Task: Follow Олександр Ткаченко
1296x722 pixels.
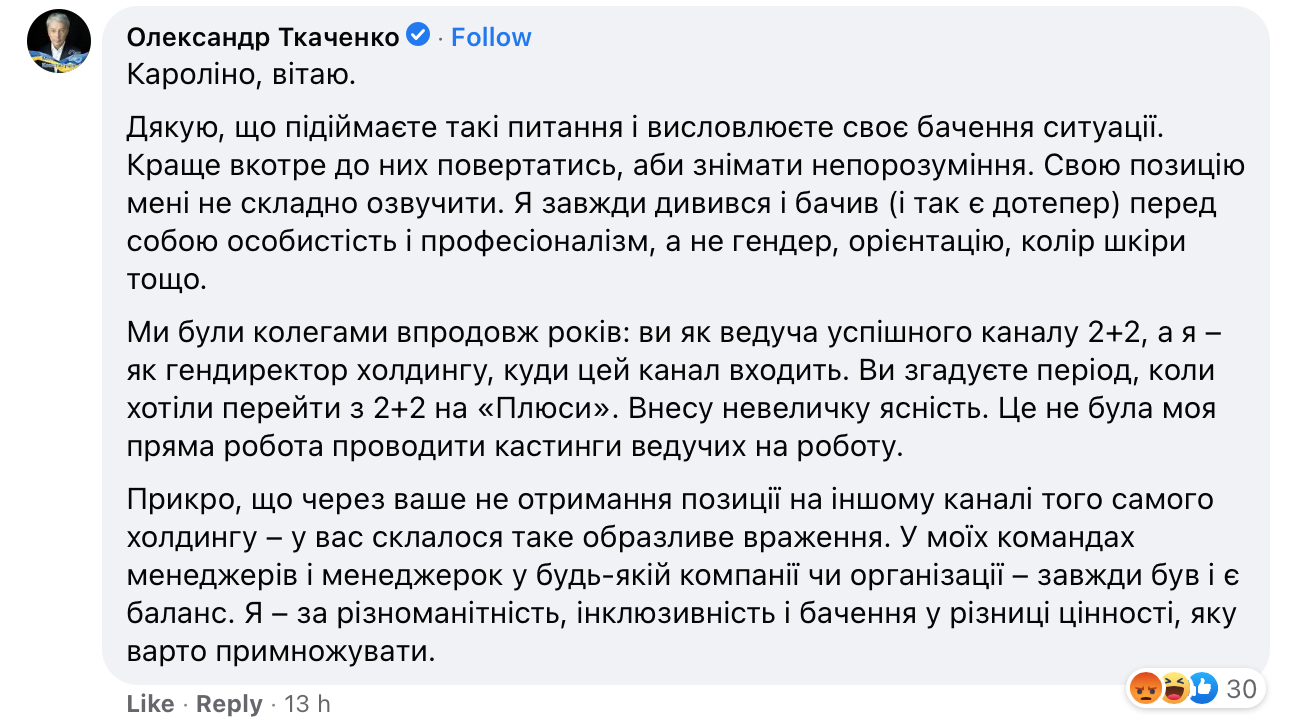Action: coord(491,37)
